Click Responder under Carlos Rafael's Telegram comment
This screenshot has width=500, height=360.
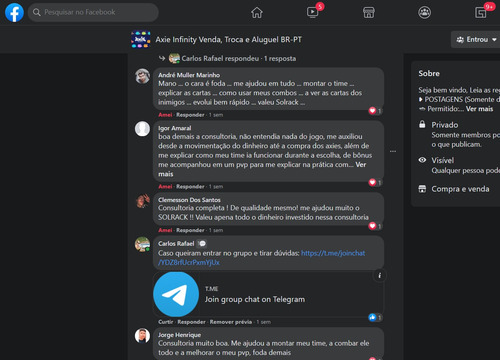[x=191, y=322]
